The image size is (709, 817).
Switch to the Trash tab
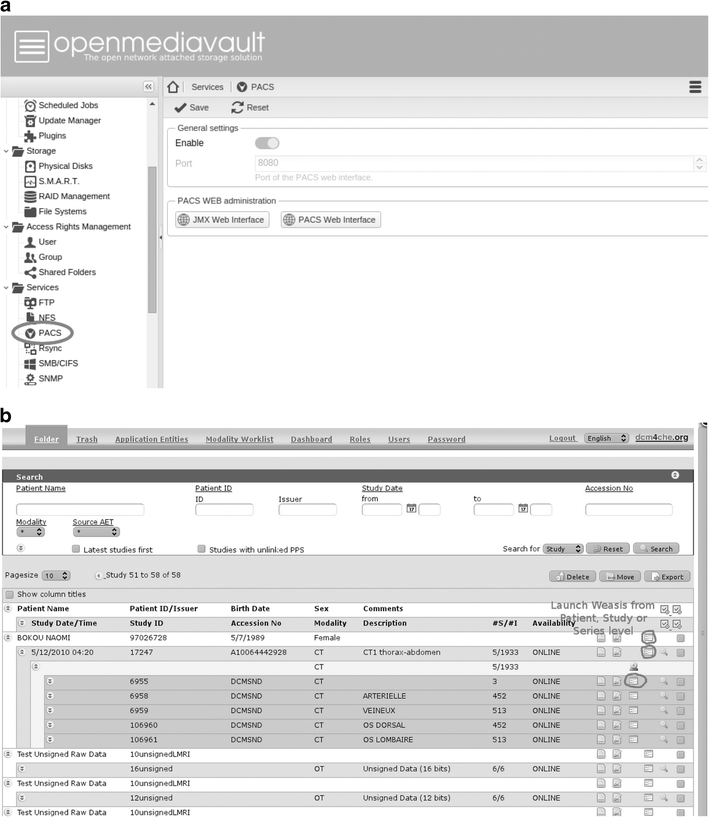point(86,439)
